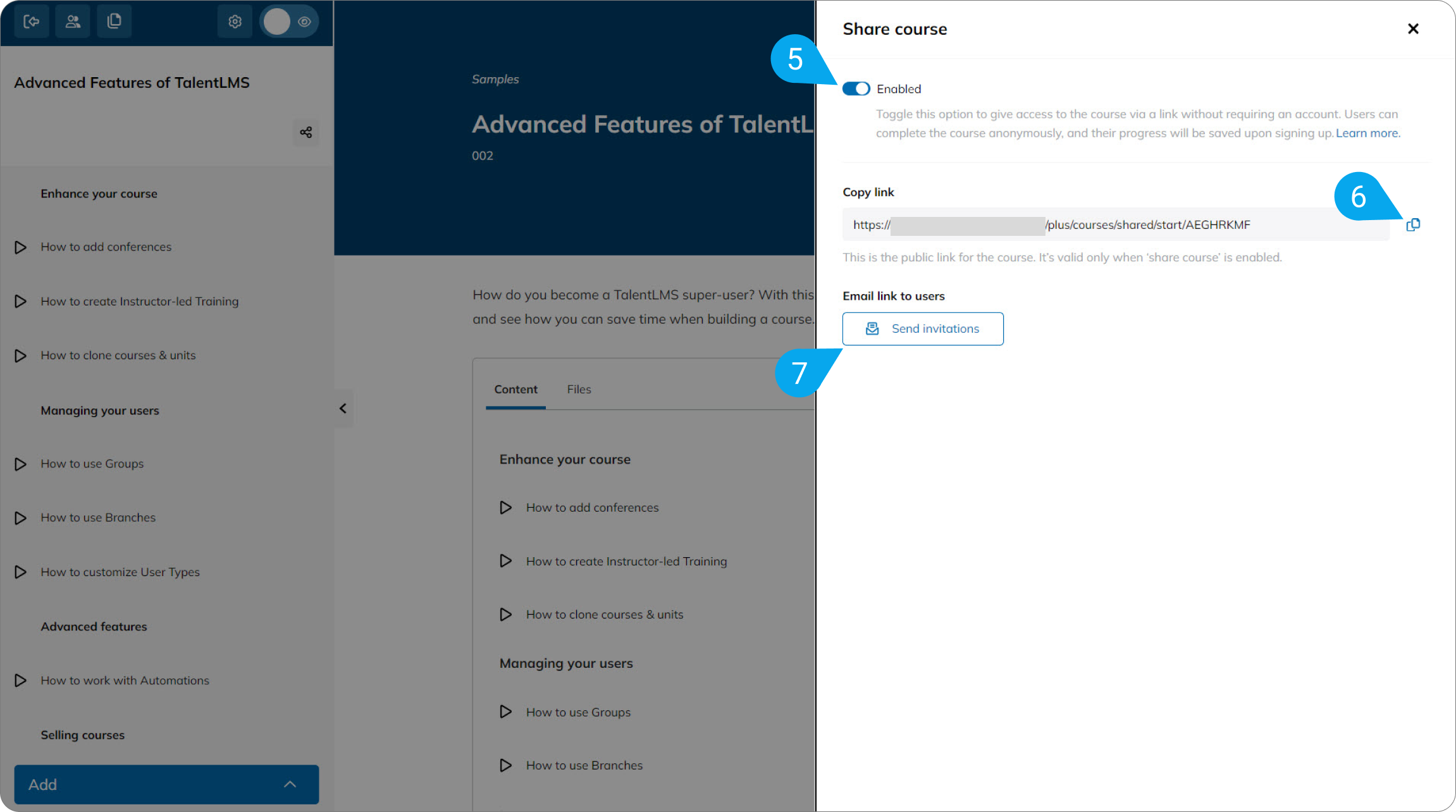Click the Enhance your course heading in Content

coord(565,460)
